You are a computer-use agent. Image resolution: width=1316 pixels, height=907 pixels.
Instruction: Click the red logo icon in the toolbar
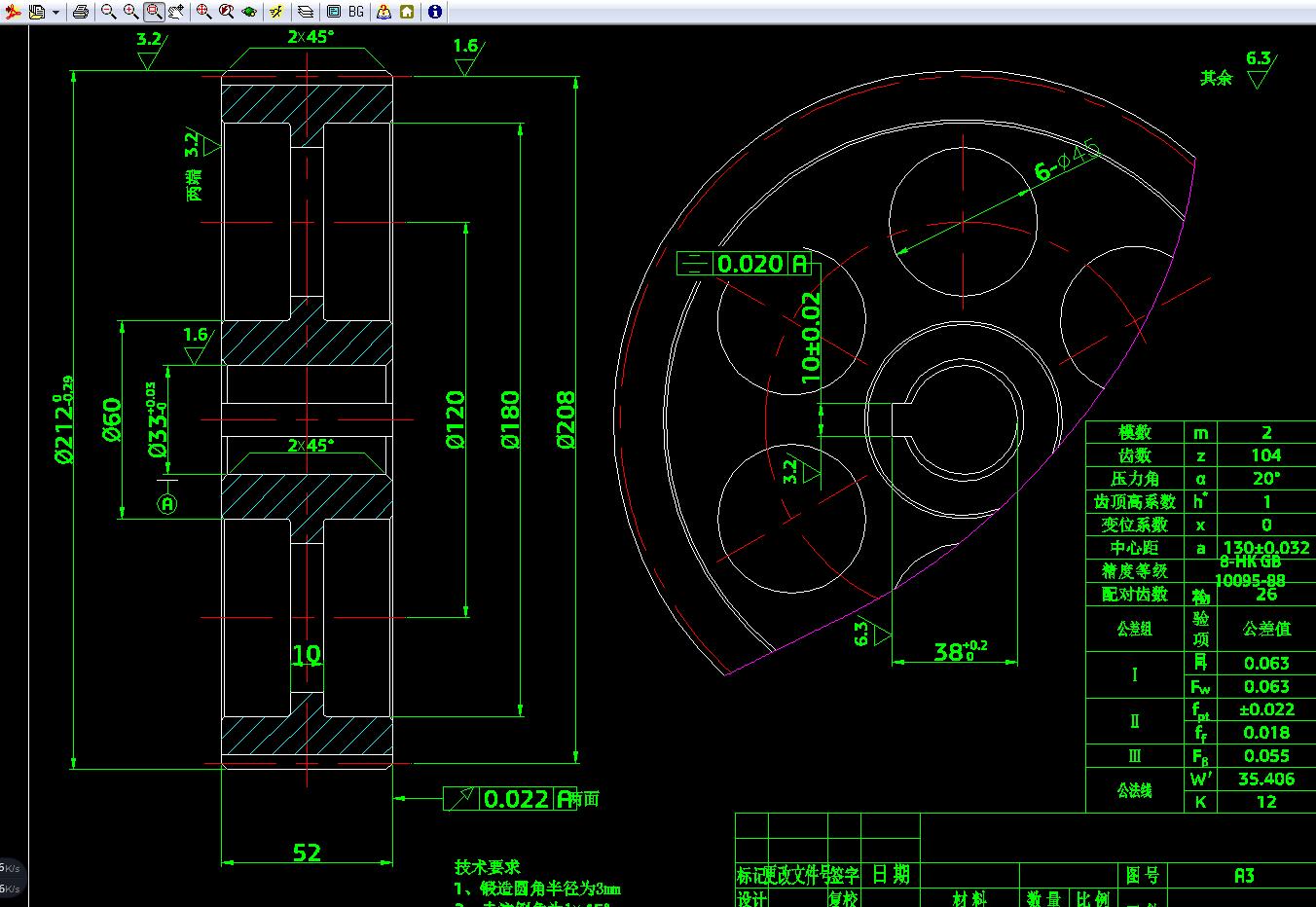(x=15, y=12)
